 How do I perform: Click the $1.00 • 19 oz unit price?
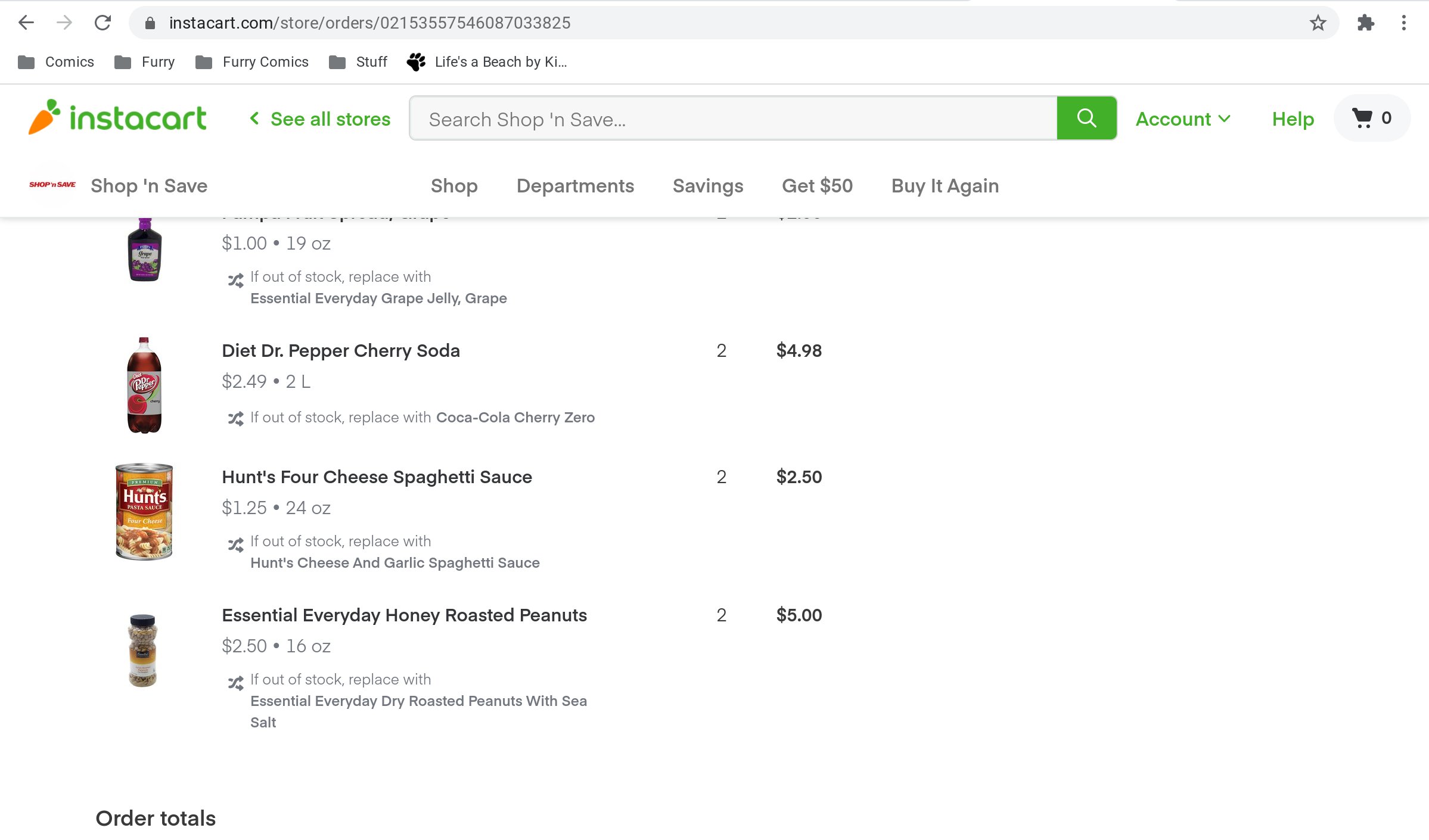tap(276, 243)
